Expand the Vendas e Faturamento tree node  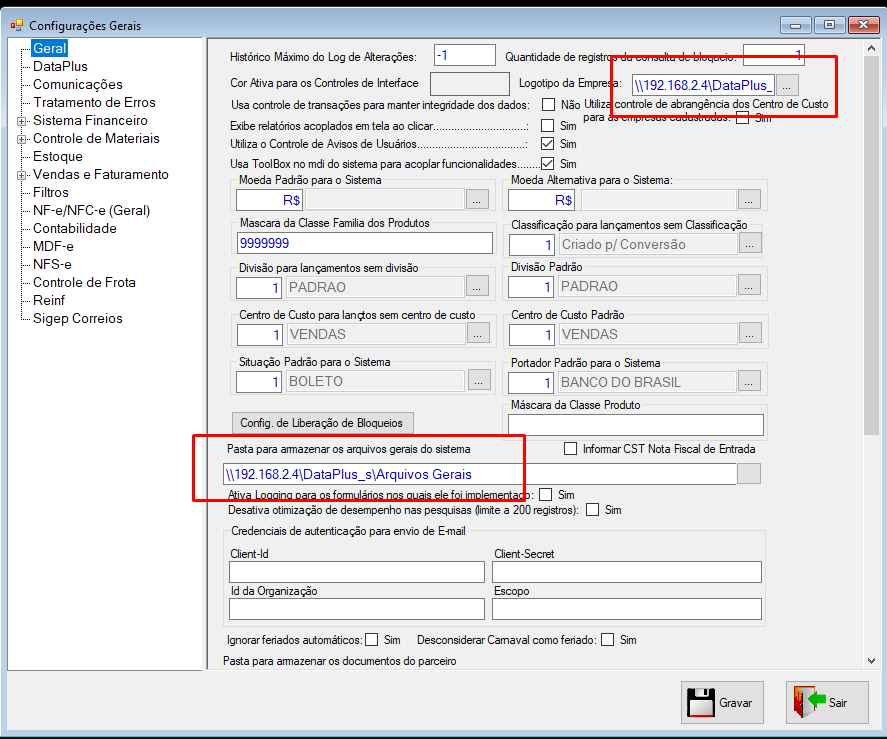coord(21,175)
